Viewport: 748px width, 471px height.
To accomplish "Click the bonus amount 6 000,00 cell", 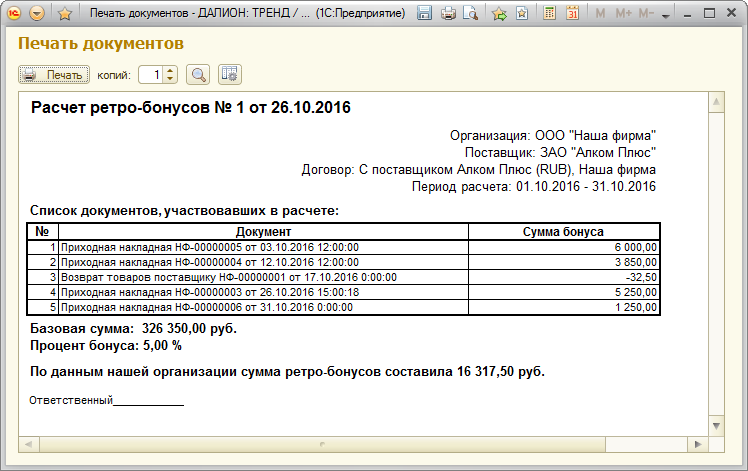I will point(563,247).
